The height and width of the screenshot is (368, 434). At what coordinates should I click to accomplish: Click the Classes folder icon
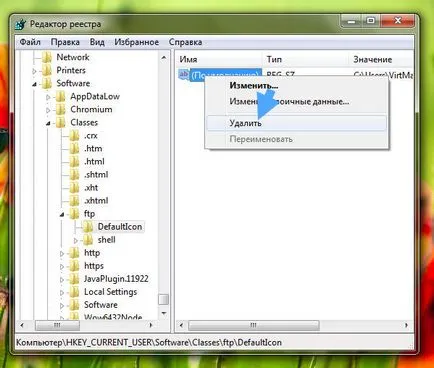coord(61,123)
